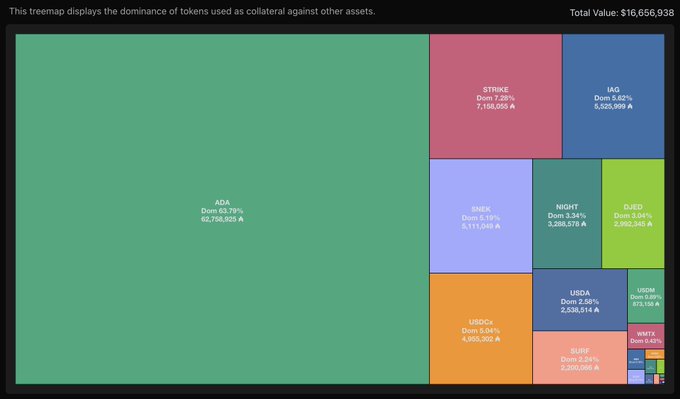This screenshot has height=399, width=680.
Task: Select the lime green DJED tile
Action: [x=633, y=214]
